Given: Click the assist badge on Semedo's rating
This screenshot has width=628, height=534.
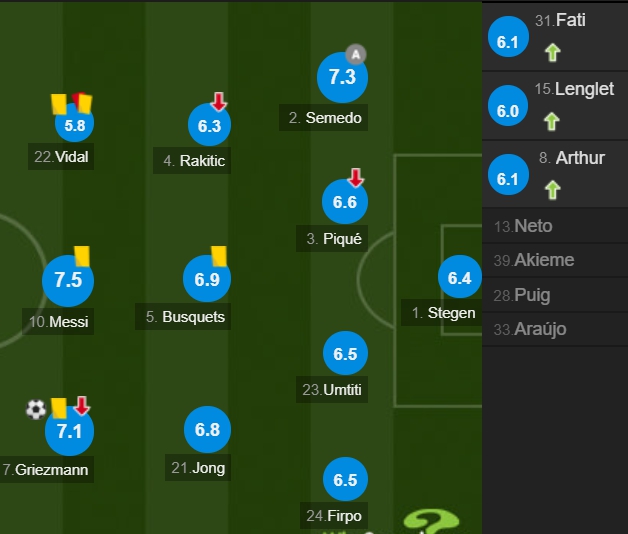Looking at the screenshot, I should point(356,54).
